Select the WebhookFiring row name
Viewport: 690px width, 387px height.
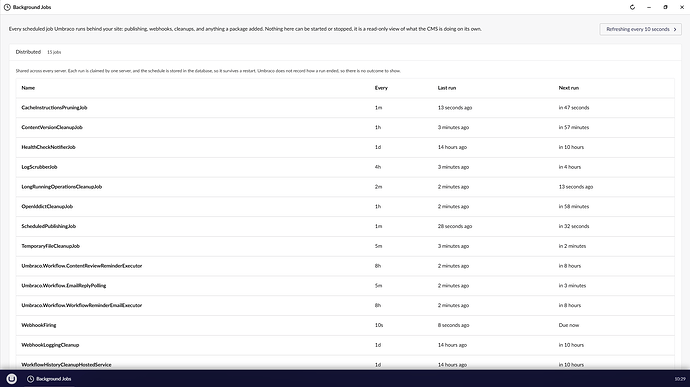39,325
